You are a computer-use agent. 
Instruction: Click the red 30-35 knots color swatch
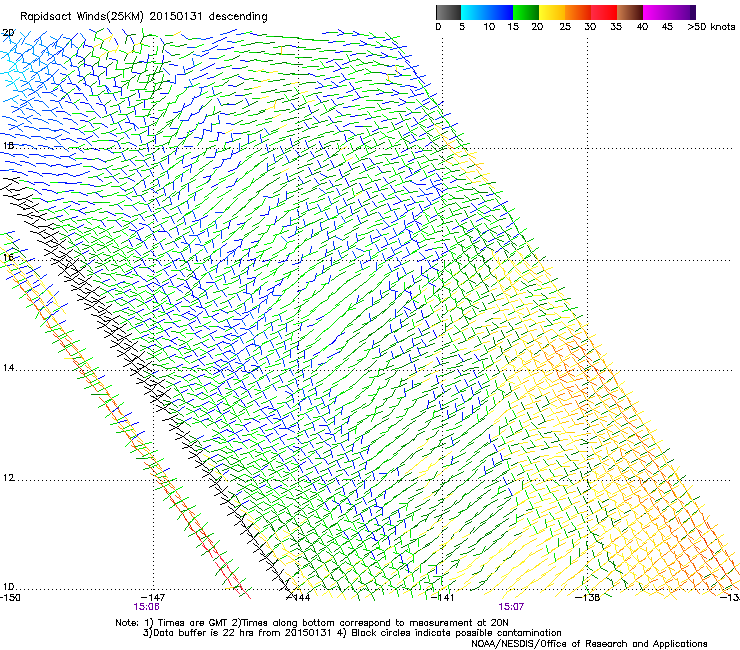604,12
